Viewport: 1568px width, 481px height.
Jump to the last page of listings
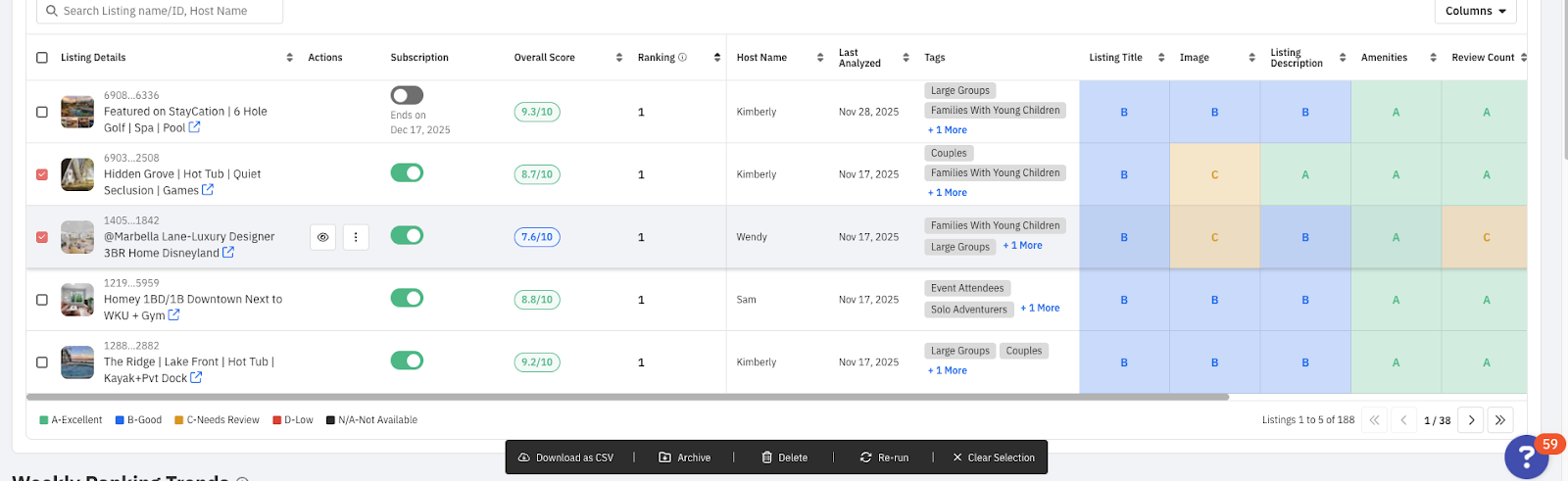[x=1499, y=420]
